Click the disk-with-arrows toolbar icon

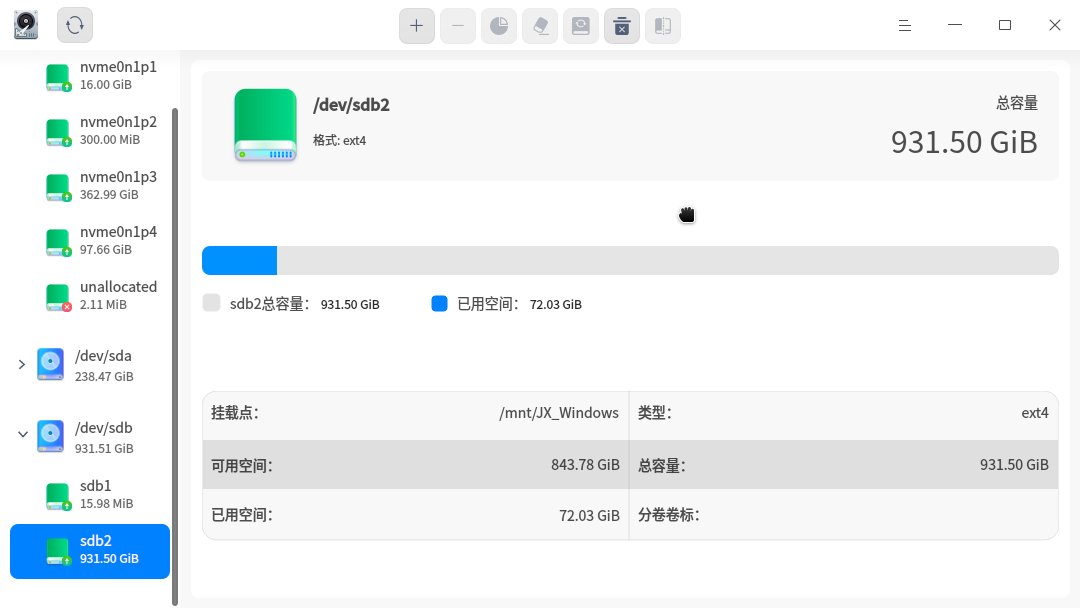tap(581, 26)
